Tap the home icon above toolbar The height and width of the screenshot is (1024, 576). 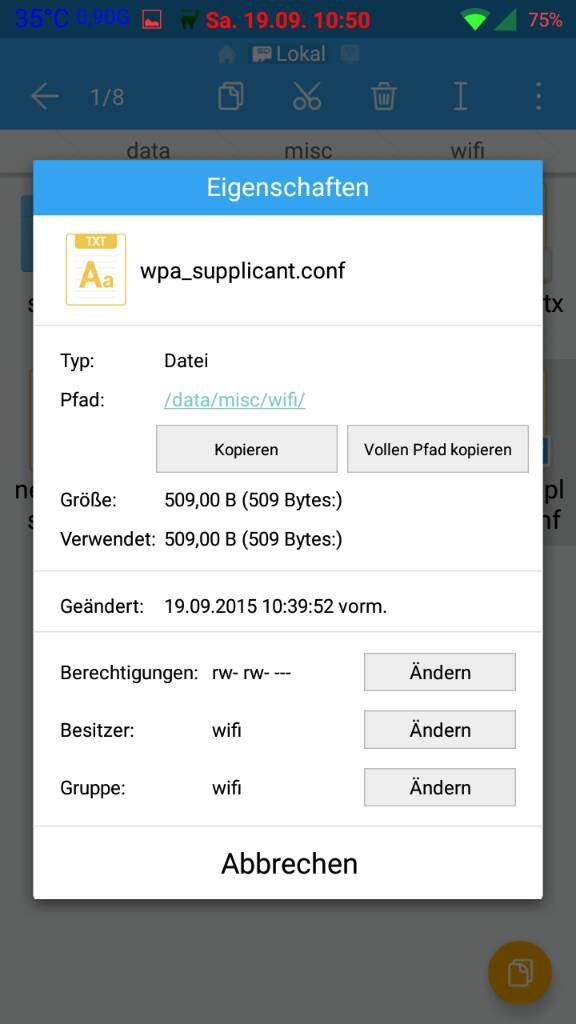coord(227,55)
